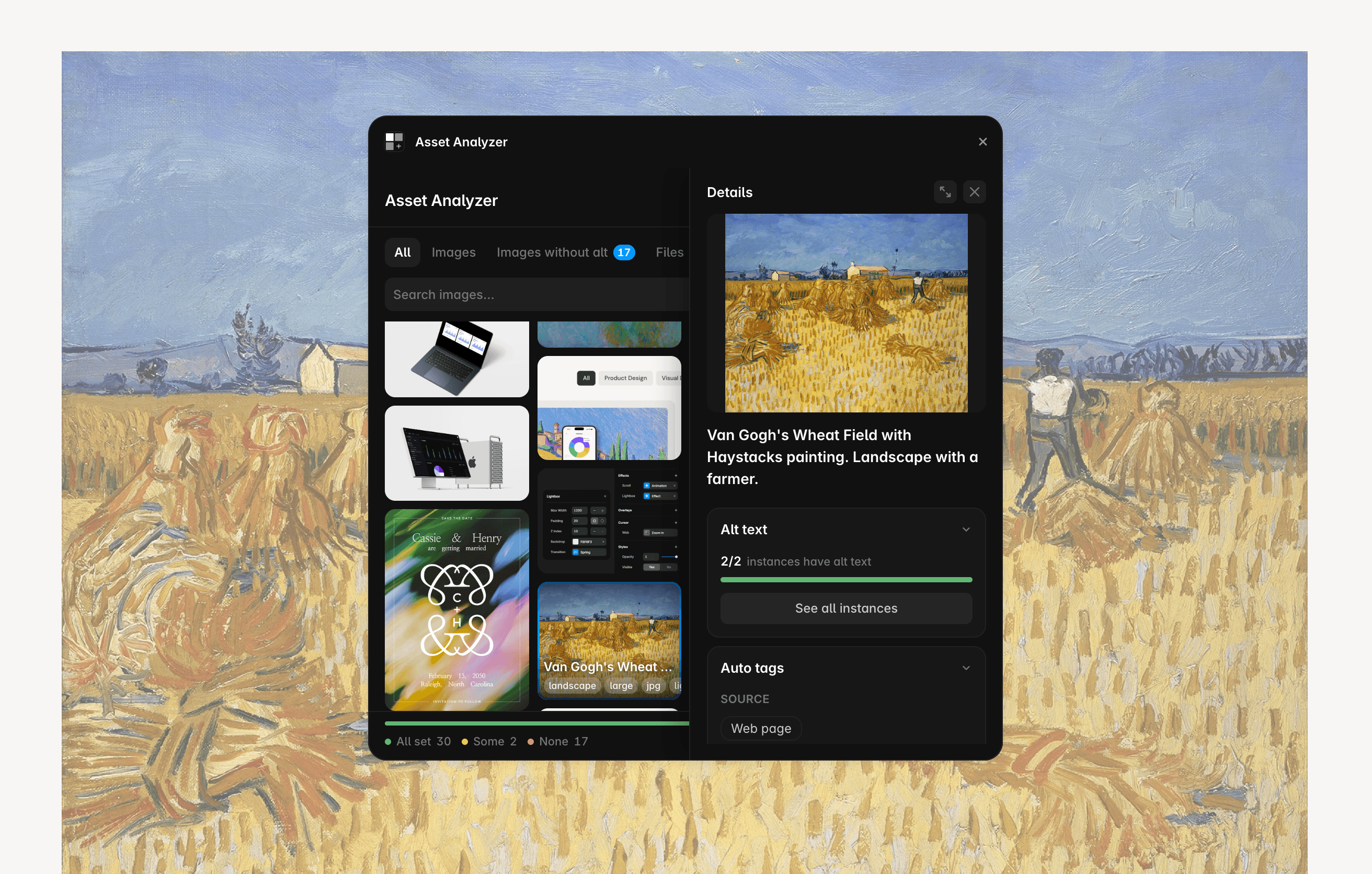
Task: Click the Asset Analyzer logo icon
Action: pyautogui.click(x=394, y=142)
